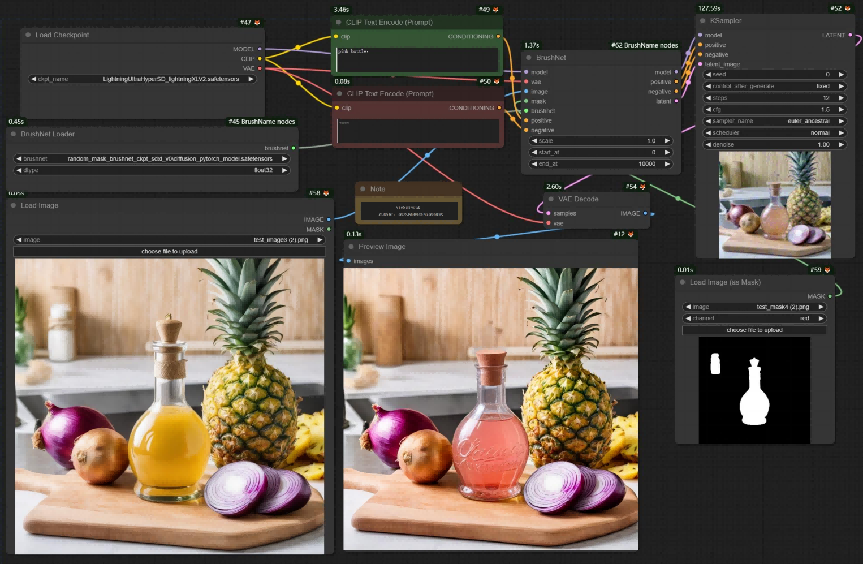
Task: Open the sampler_name euler_ancestral dropdown
Action: point(774,121)
